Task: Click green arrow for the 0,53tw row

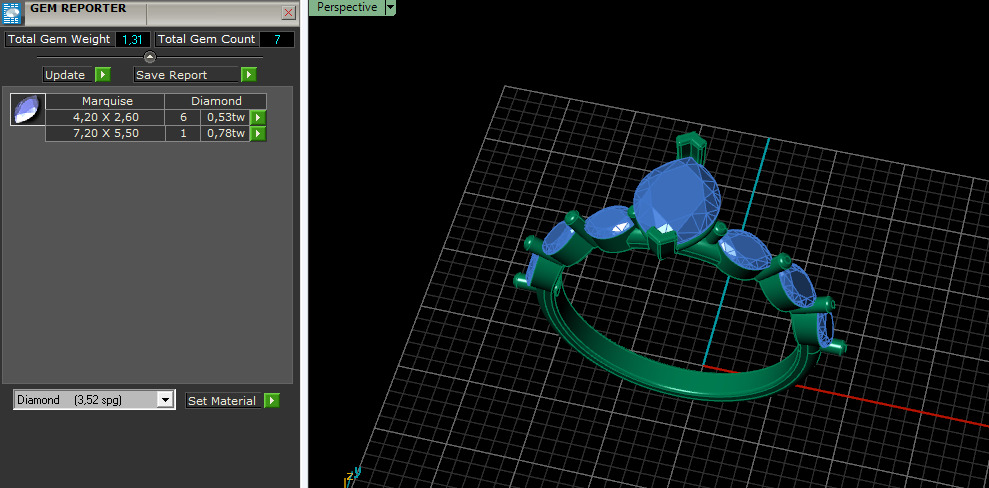Action: [258, 117]
